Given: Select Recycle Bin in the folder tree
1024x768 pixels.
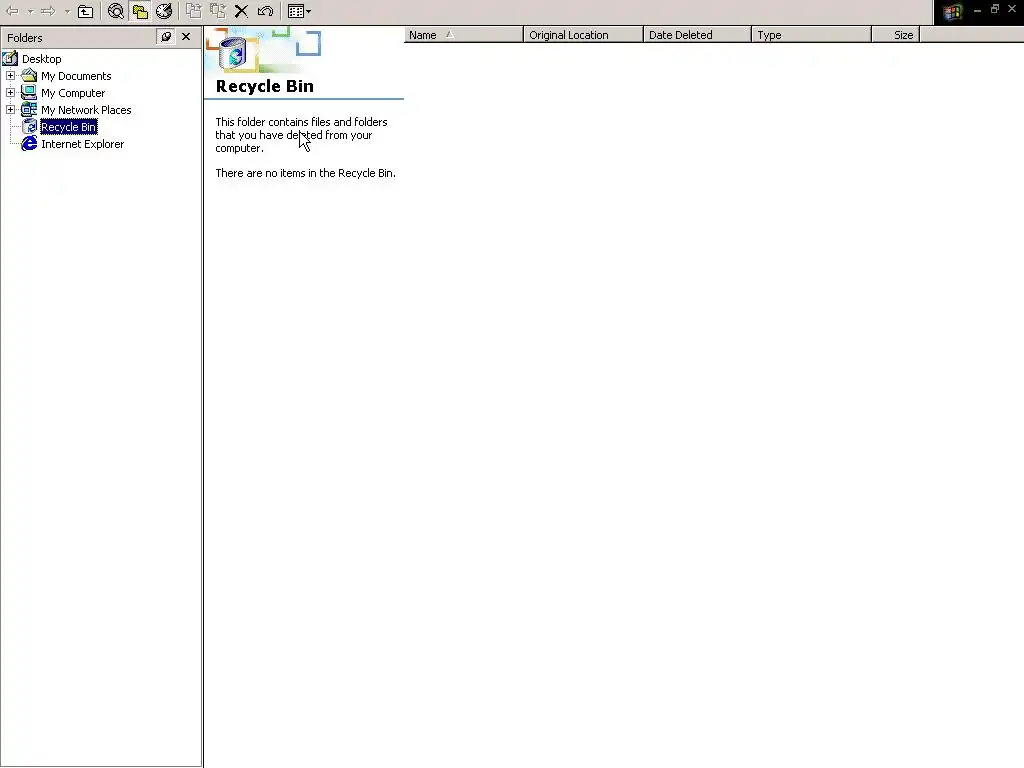Looking at the screenshot, I should click(x=69, y=127).
